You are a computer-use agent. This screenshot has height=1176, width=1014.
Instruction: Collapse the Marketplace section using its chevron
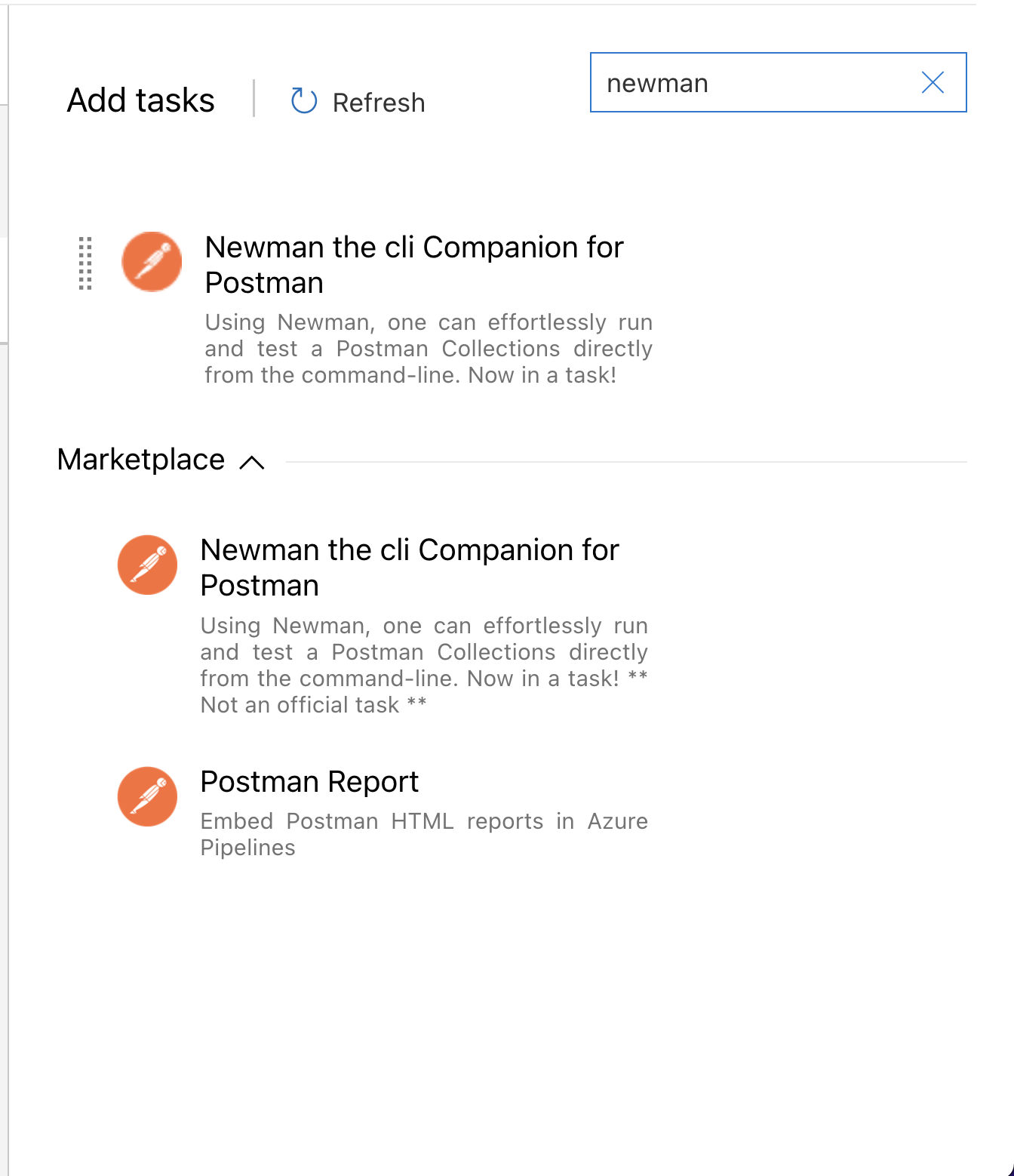click(x=252, y=462)
